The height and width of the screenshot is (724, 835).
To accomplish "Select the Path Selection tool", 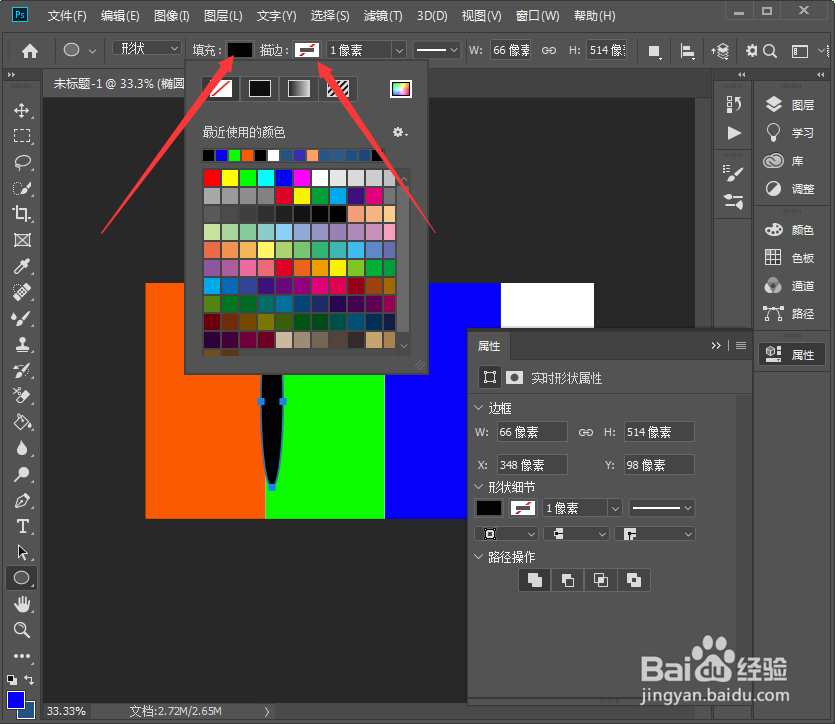I will (22, 552).
